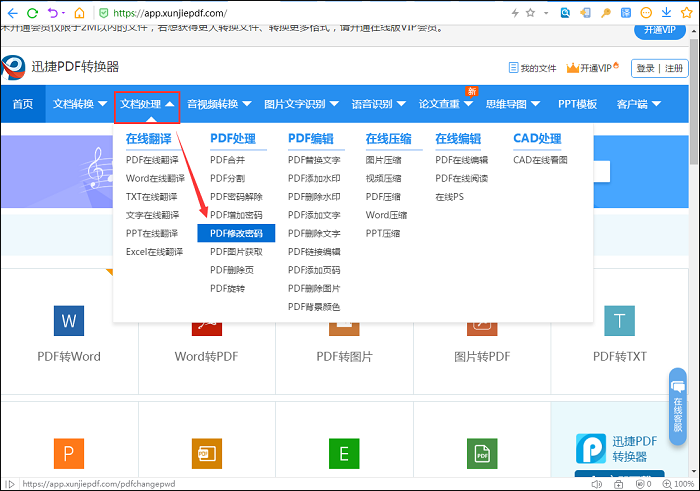Expand the 文档转换 menu

coord(80,104)
